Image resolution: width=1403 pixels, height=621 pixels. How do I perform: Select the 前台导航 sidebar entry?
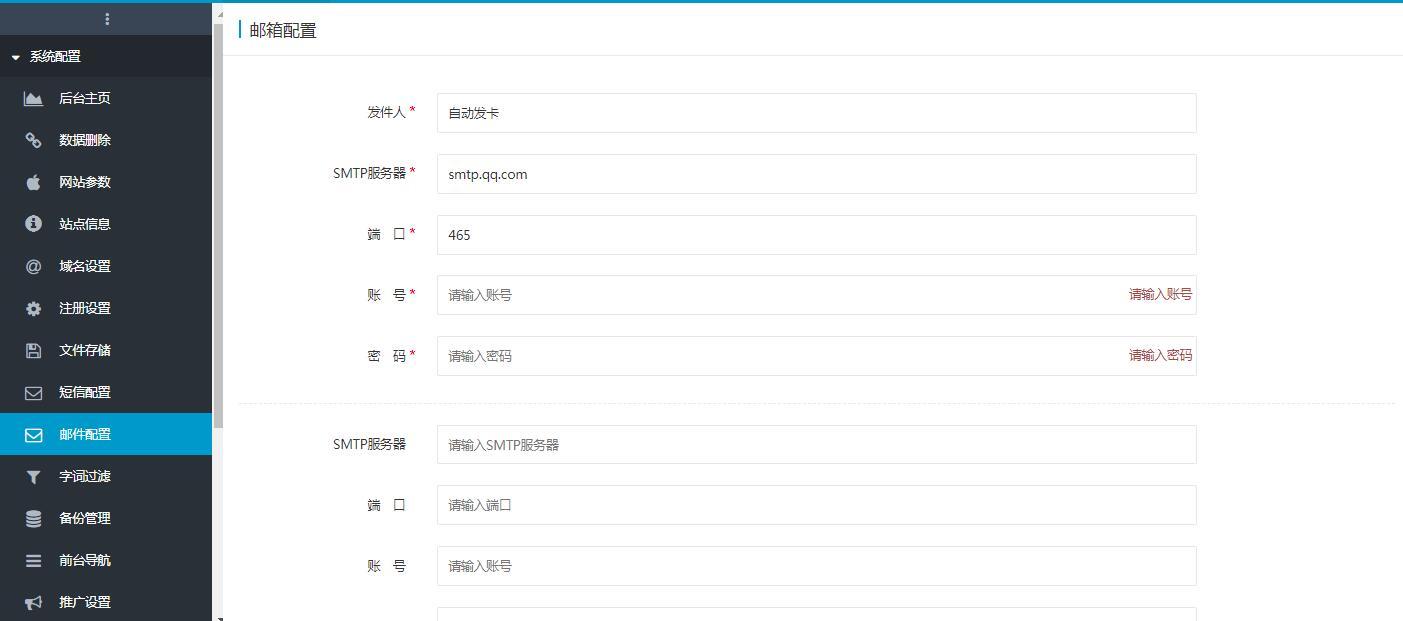[x=106, y=560]
